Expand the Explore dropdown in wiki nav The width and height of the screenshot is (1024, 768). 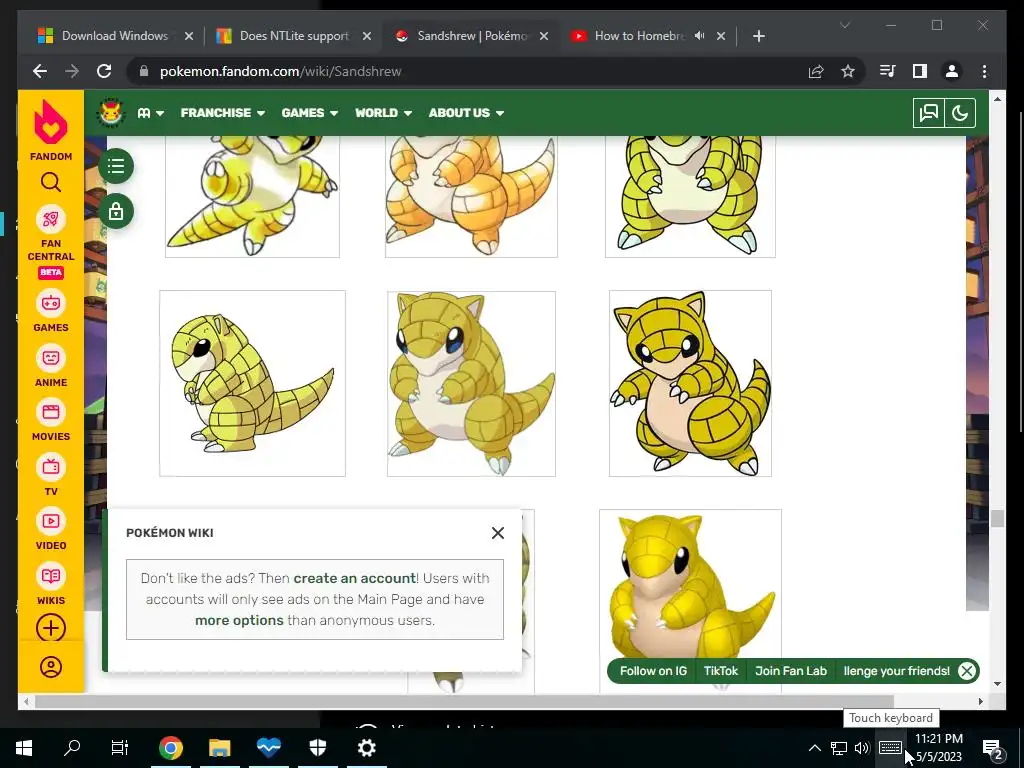[x=151, y=113]
